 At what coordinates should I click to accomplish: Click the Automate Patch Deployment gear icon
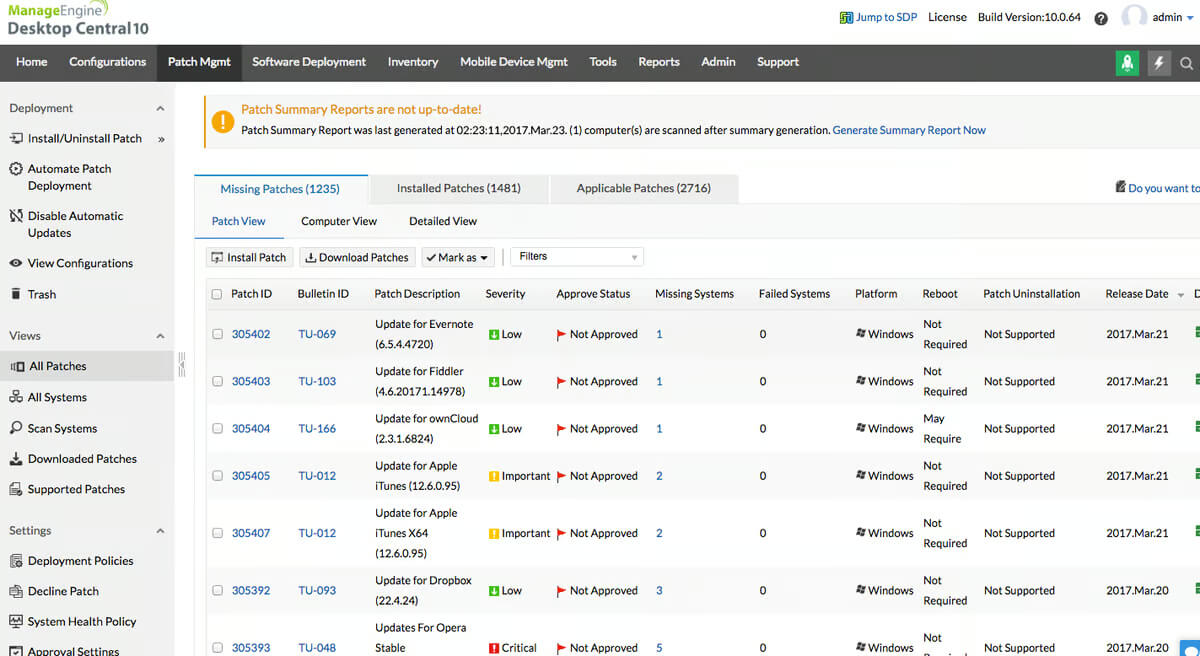[x=16, y=169]
